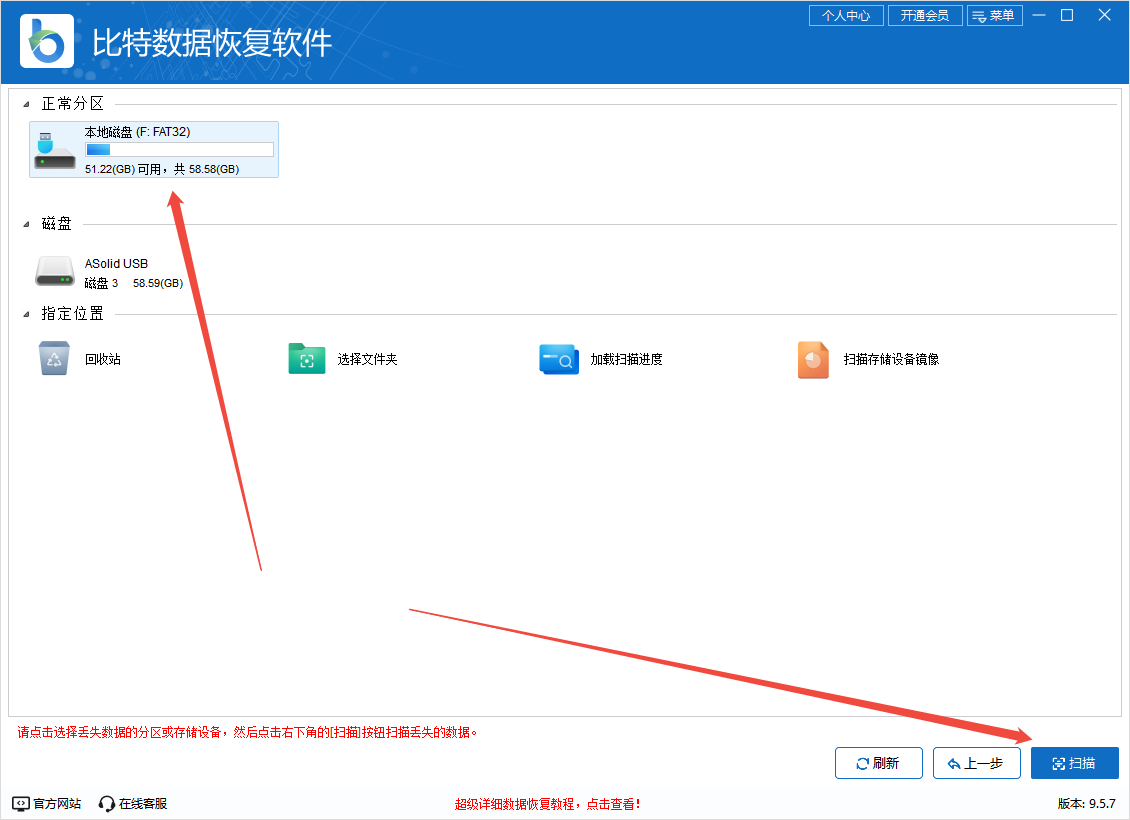
Task: Select the ASolid USB hard disk icon
Action: pyautogui.click(x=55, y=272)
